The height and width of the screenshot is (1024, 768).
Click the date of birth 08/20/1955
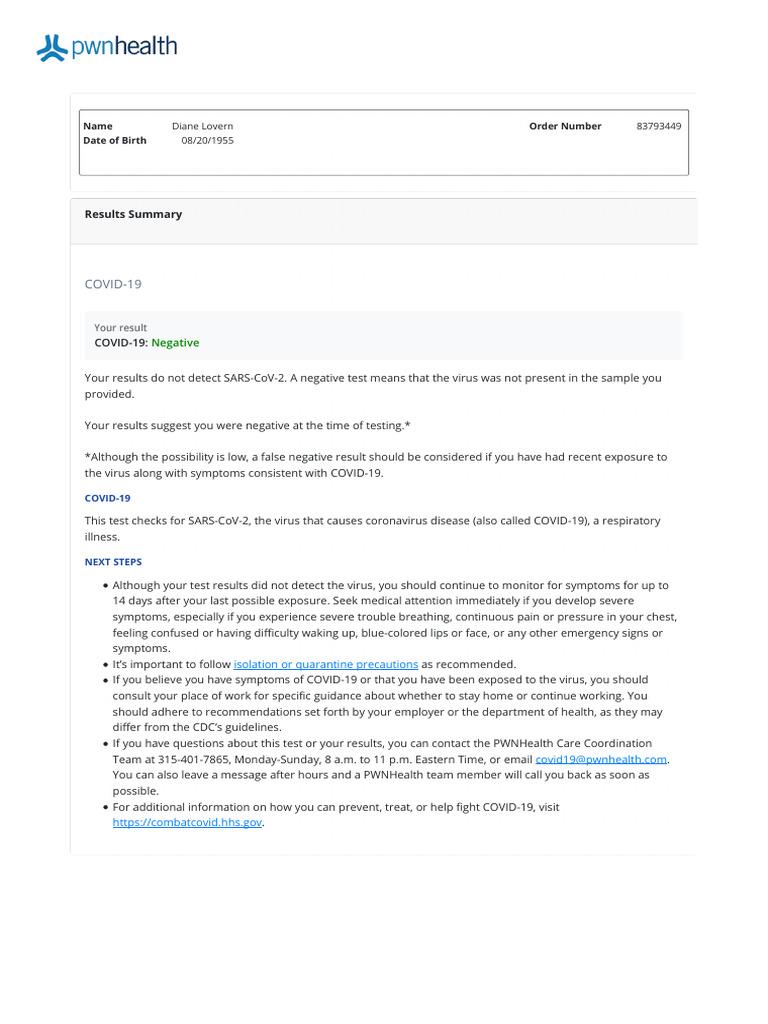pos(207,140)
